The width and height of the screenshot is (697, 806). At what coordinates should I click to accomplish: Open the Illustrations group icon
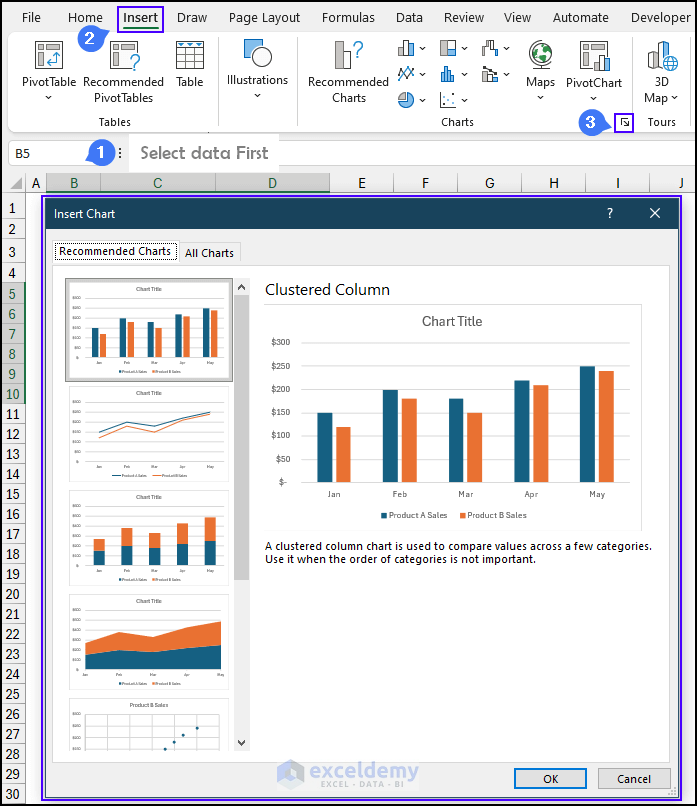pyautogui.click(x=258, y=53)
